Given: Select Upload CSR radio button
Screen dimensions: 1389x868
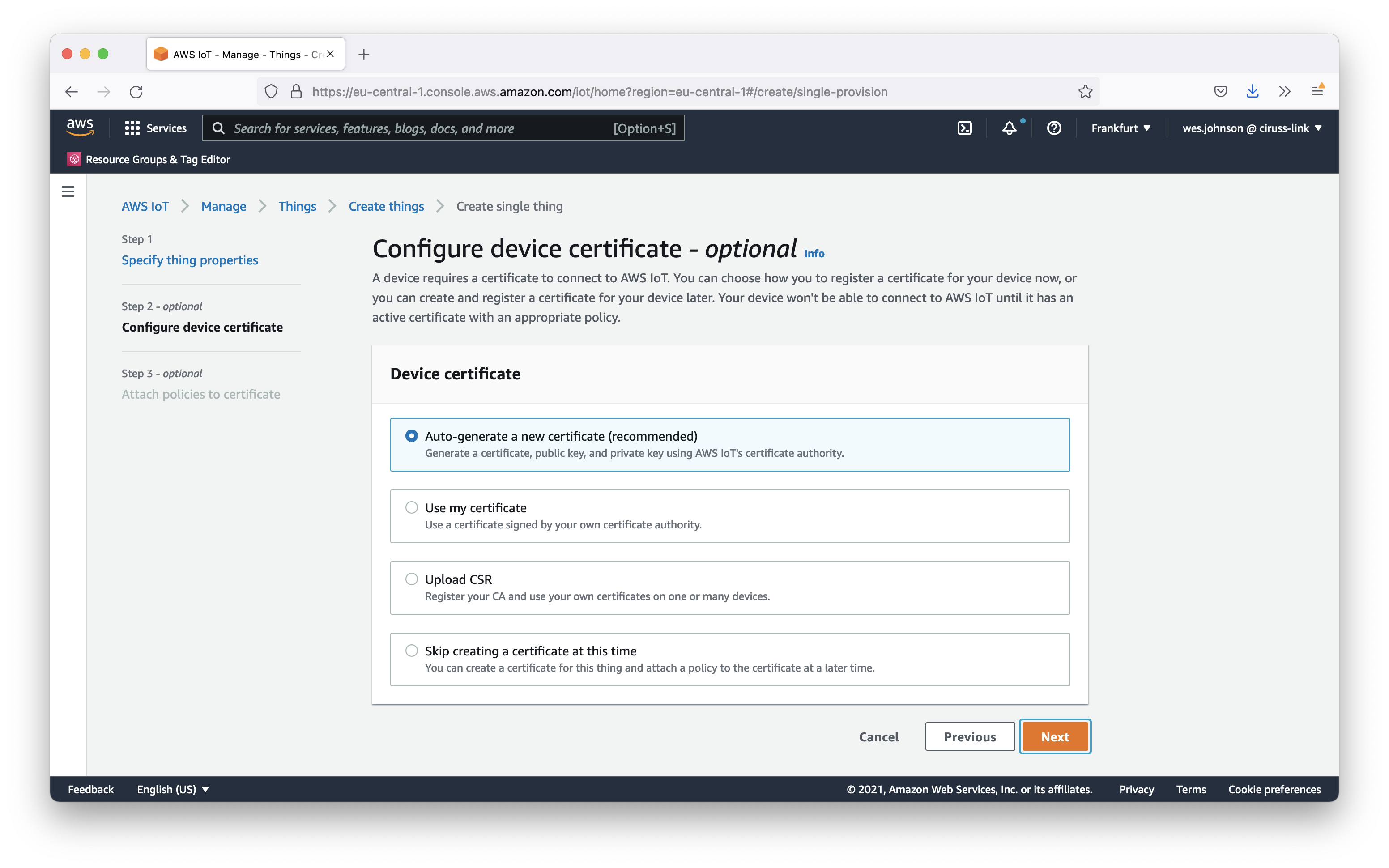Looking at the screenshot, I should pyautogui.click(x=412, y=579).
